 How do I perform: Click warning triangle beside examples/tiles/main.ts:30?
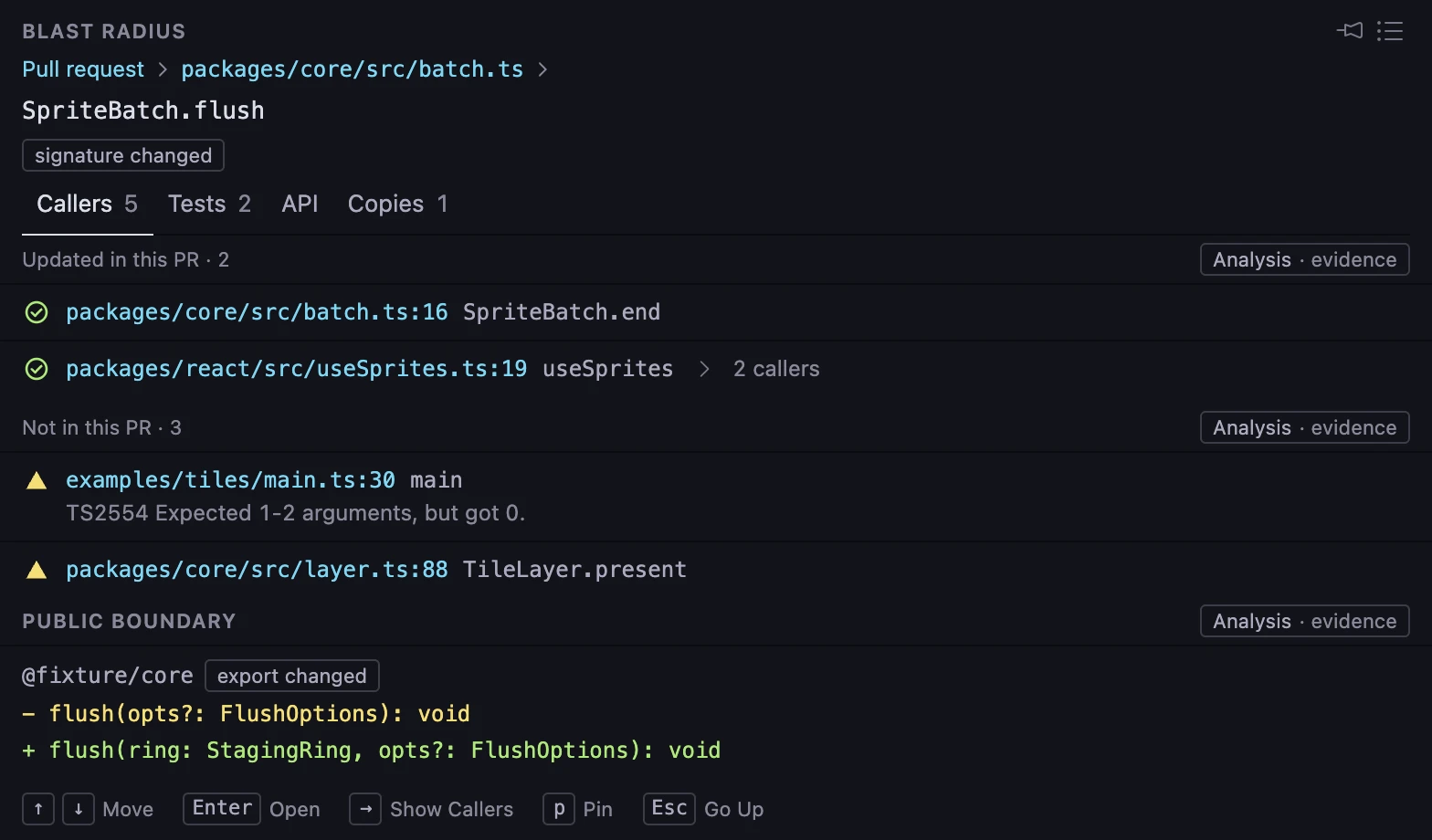37,480
